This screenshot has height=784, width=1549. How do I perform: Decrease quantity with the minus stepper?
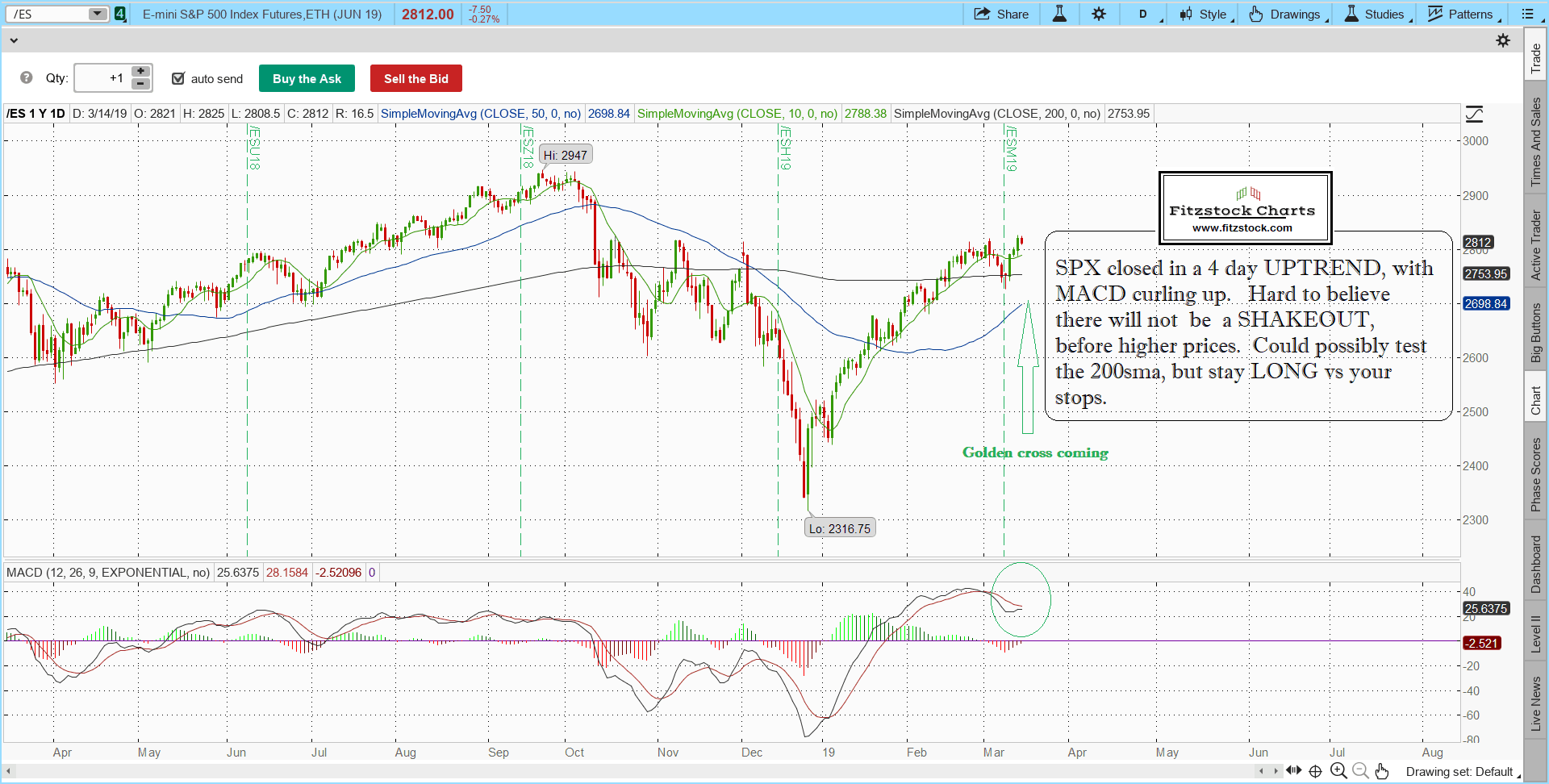point(140,84)
